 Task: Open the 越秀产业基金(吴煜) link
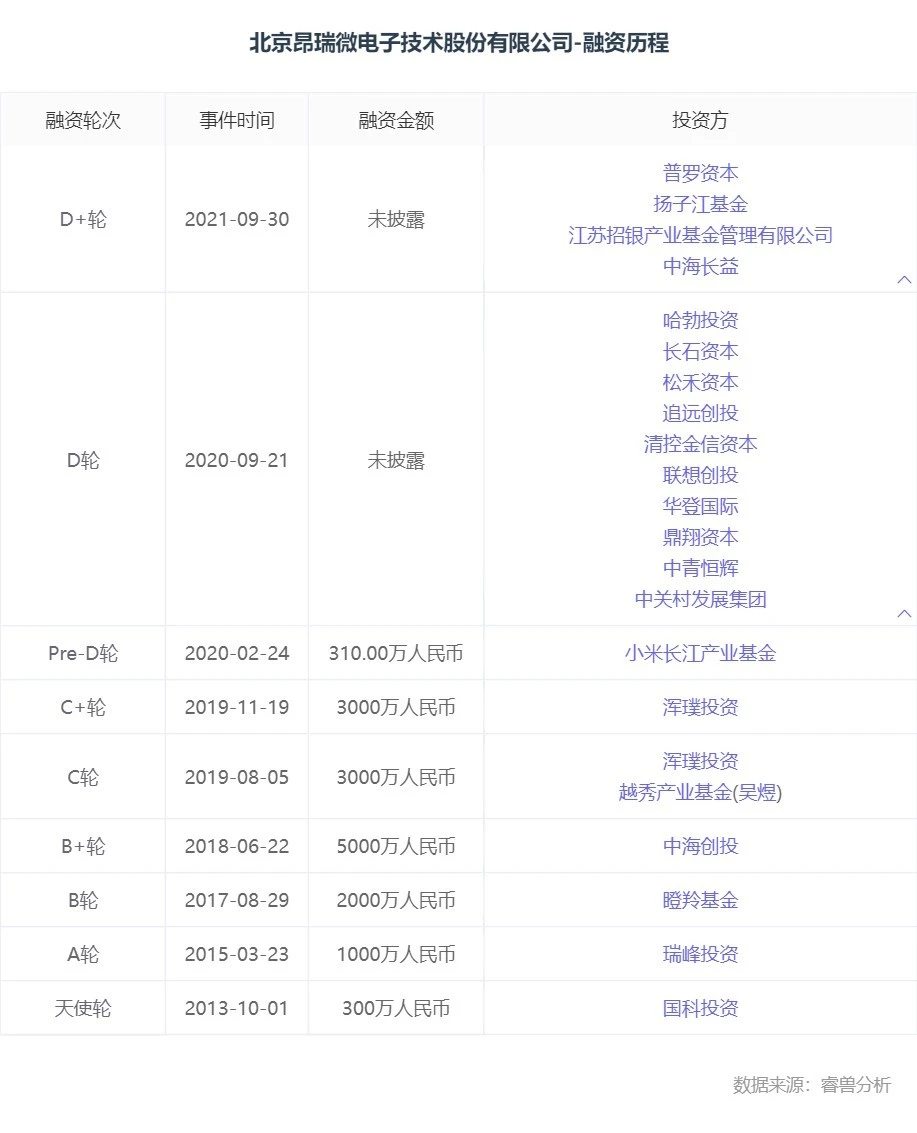700,792
